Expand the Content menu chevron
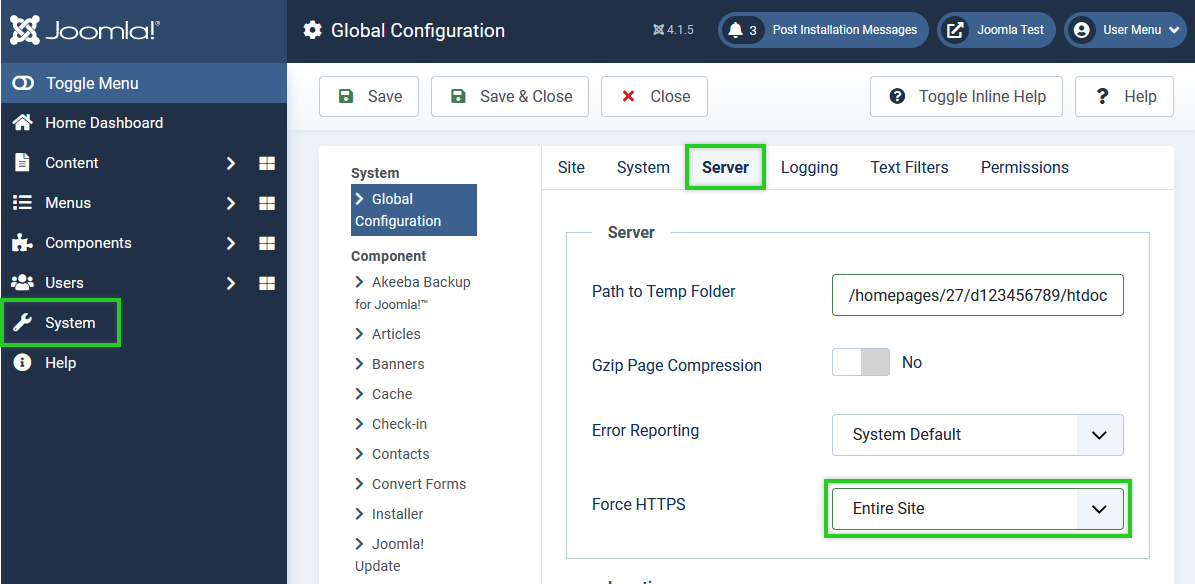1195x584 pixels. pos(231,163)
